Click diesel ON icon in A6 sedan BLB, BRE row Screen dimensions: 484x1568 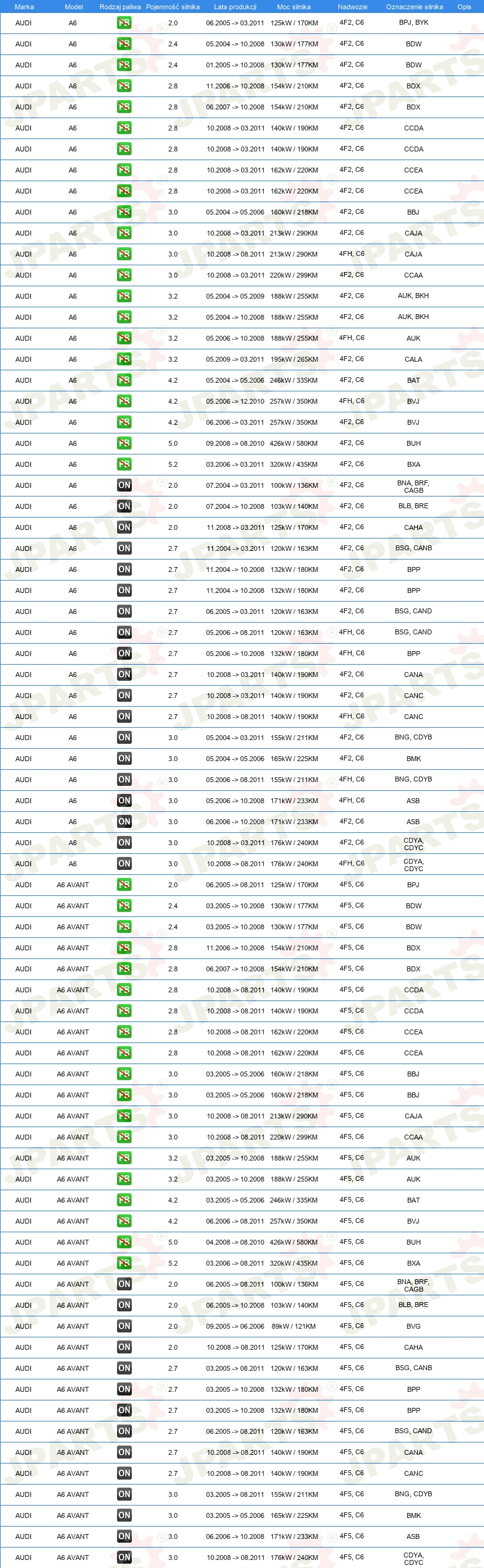point(124,506)
